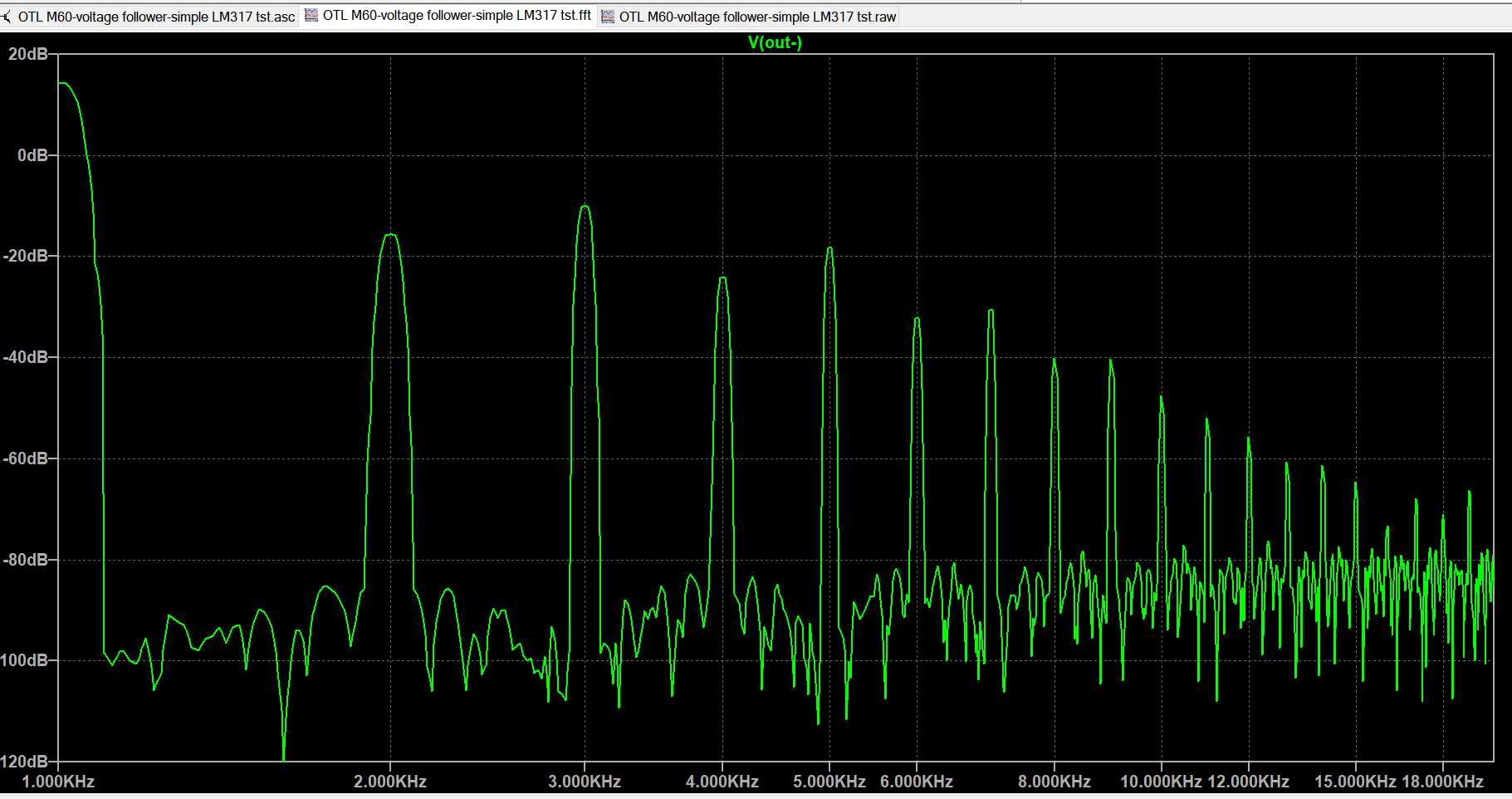
Task: Switch to the .fft tab
Action: coord(448,16)
